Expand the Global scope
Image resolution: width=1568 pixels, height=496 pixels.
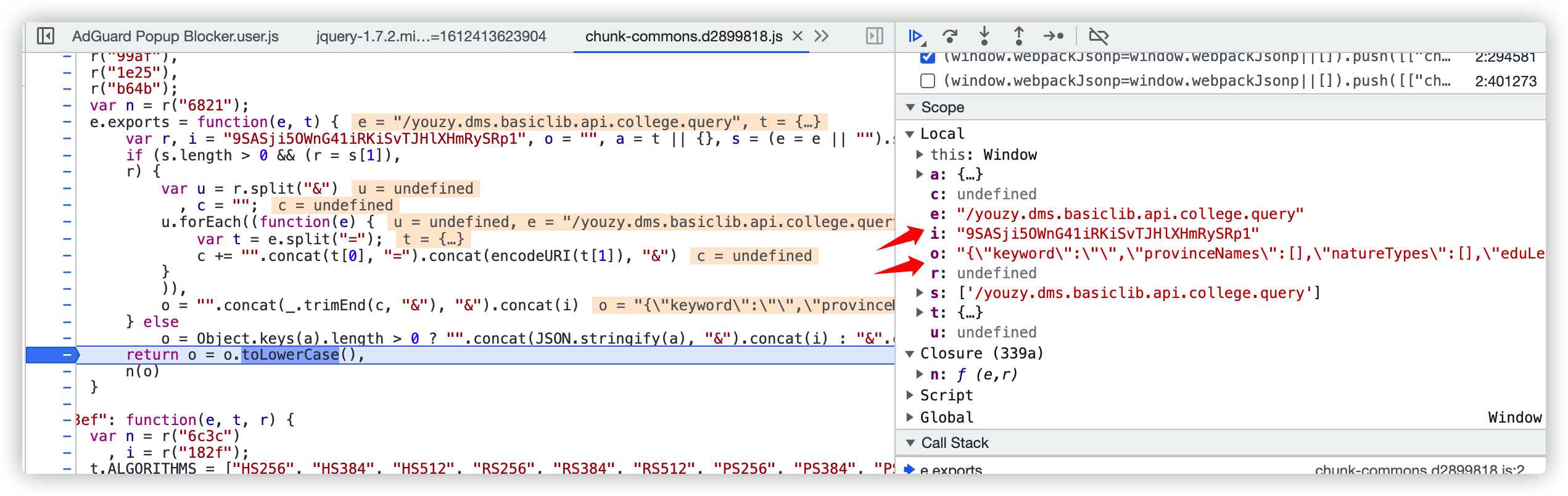pyautogui.click(x=910, y=417)
